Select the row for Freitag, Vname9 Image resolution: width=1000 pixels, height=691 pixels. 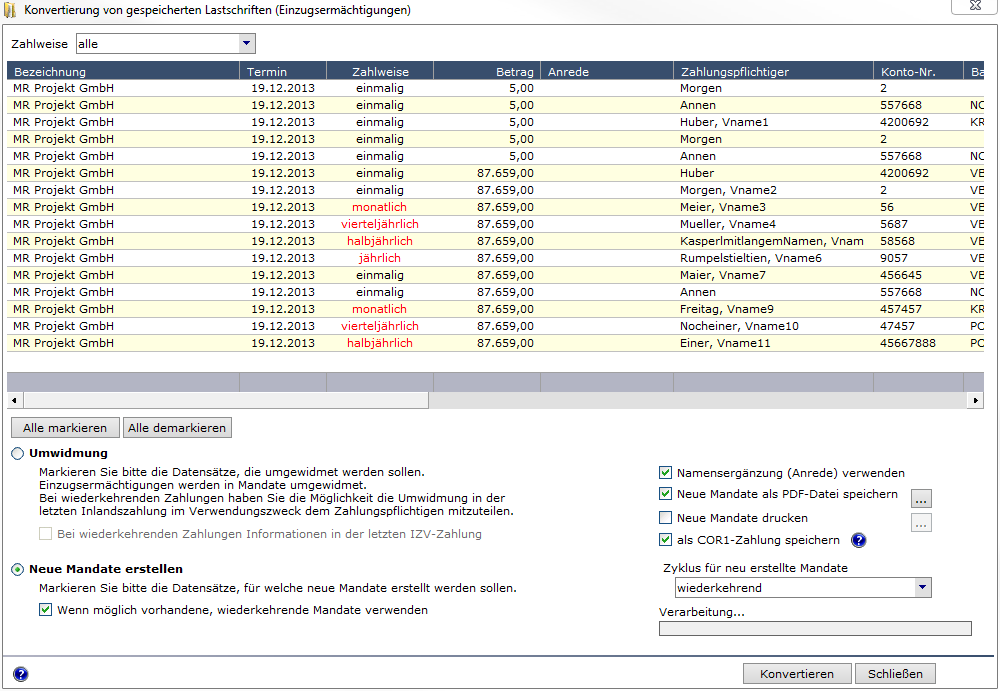tap(496, 309)
